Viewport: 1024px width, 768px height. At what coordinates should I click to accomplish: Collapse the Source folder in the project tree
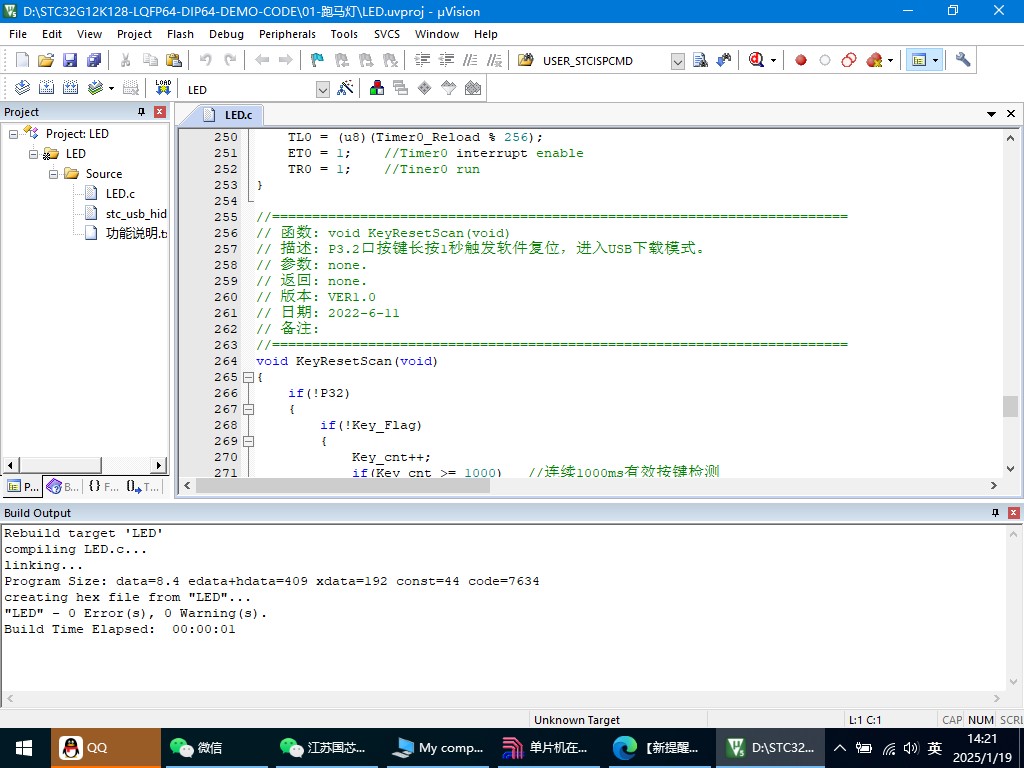coord(54,174)
